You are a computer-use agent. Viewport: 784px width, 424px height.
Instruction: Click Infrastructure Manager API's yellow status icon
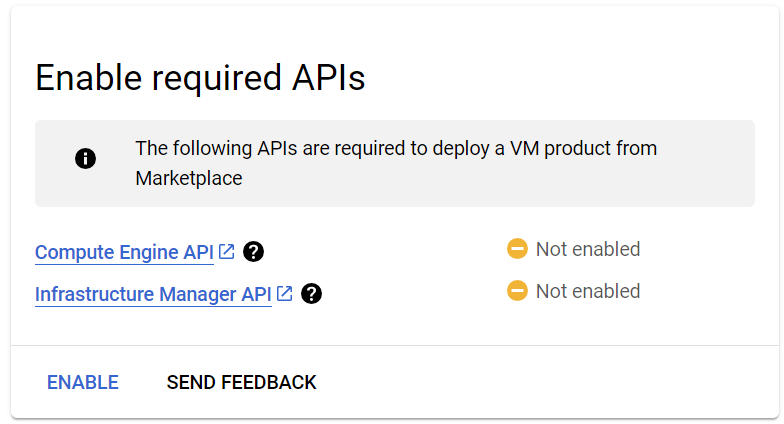pyautogui.click(x=517, y=291)
